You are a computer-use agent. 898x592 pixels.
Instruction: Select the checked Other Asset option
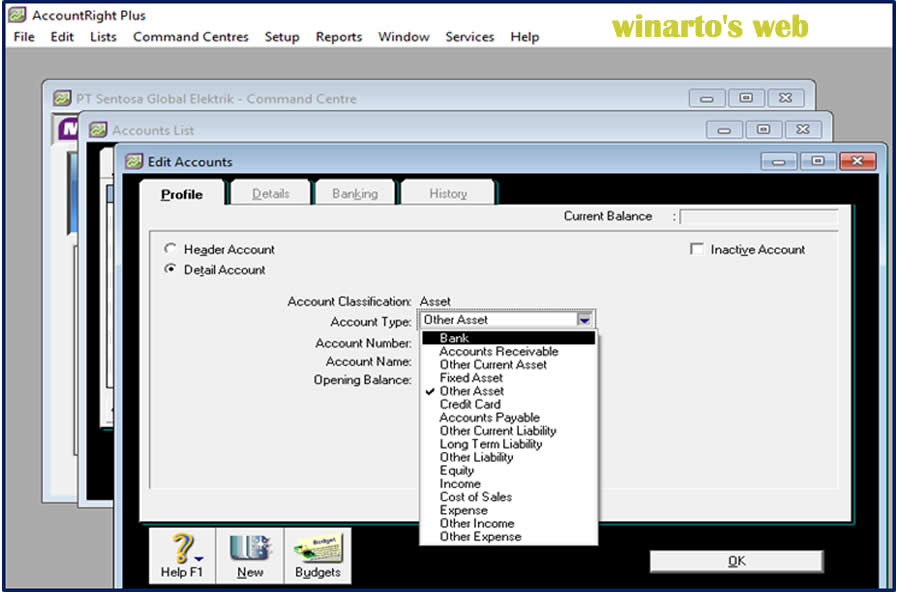[x=509, y=390]
